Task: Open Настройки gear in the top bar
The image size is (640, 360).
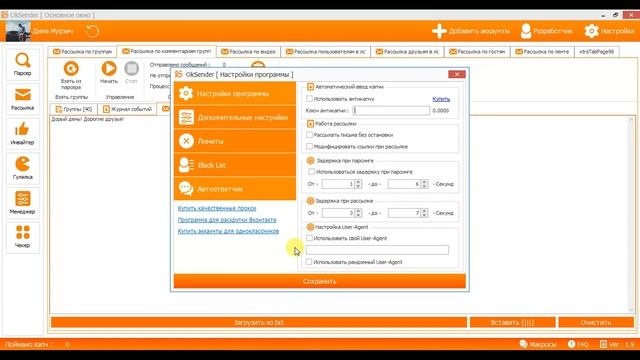Action: coord(591,31)
